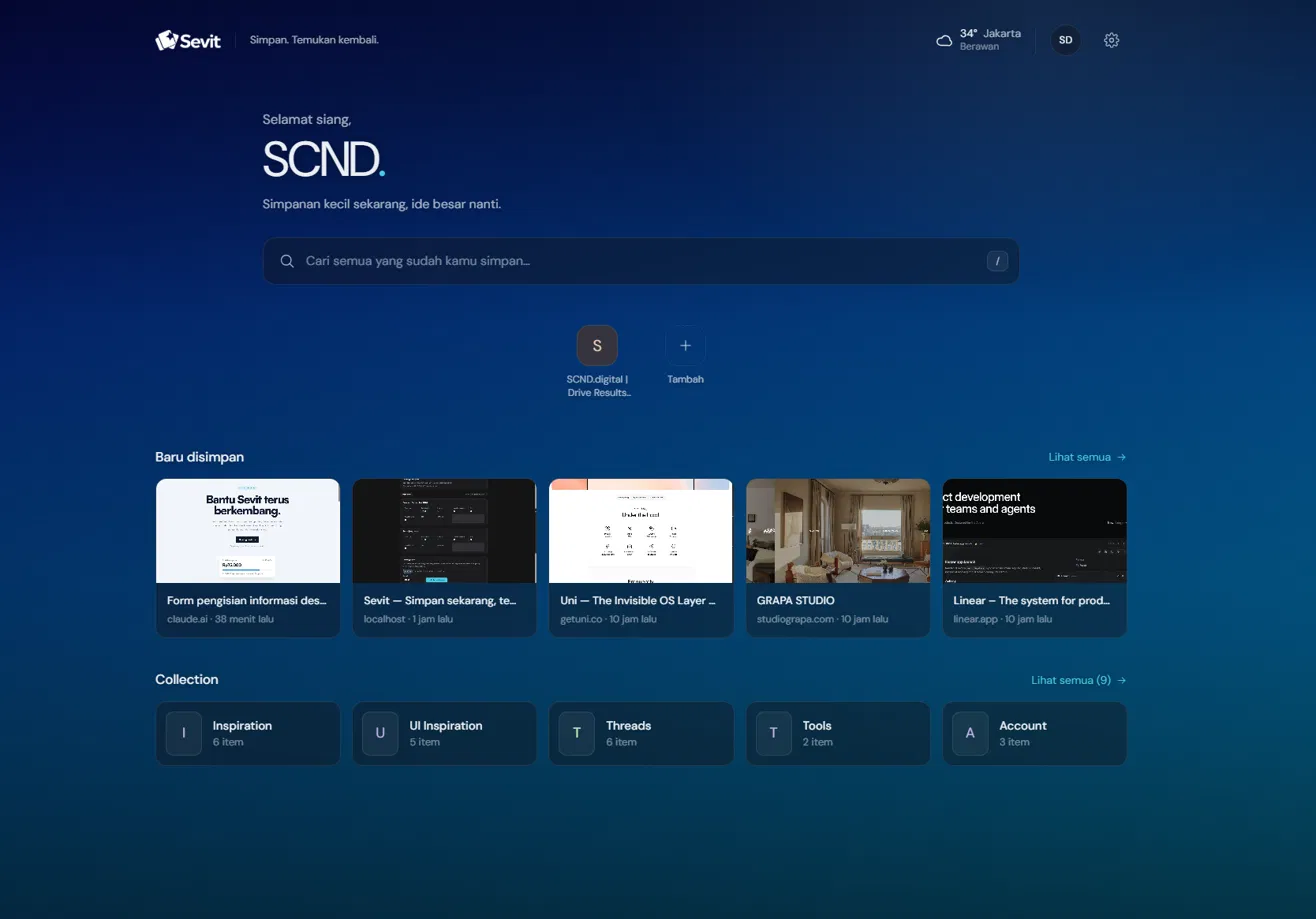The height and width of the screenshot is (919, 1316).
Task: Open the Linear saved card thumbnail
Action: (x=1035, y=531)
